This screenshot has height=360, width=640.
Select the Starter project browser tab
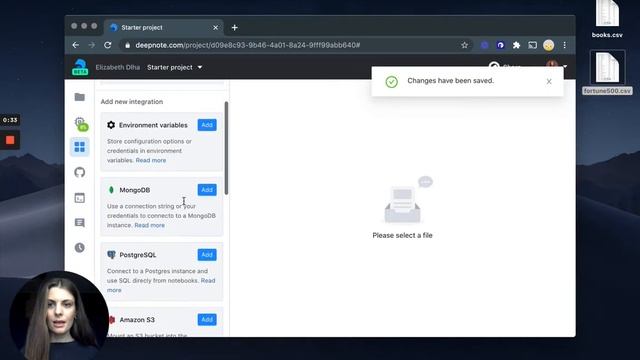tap(163, 28)
